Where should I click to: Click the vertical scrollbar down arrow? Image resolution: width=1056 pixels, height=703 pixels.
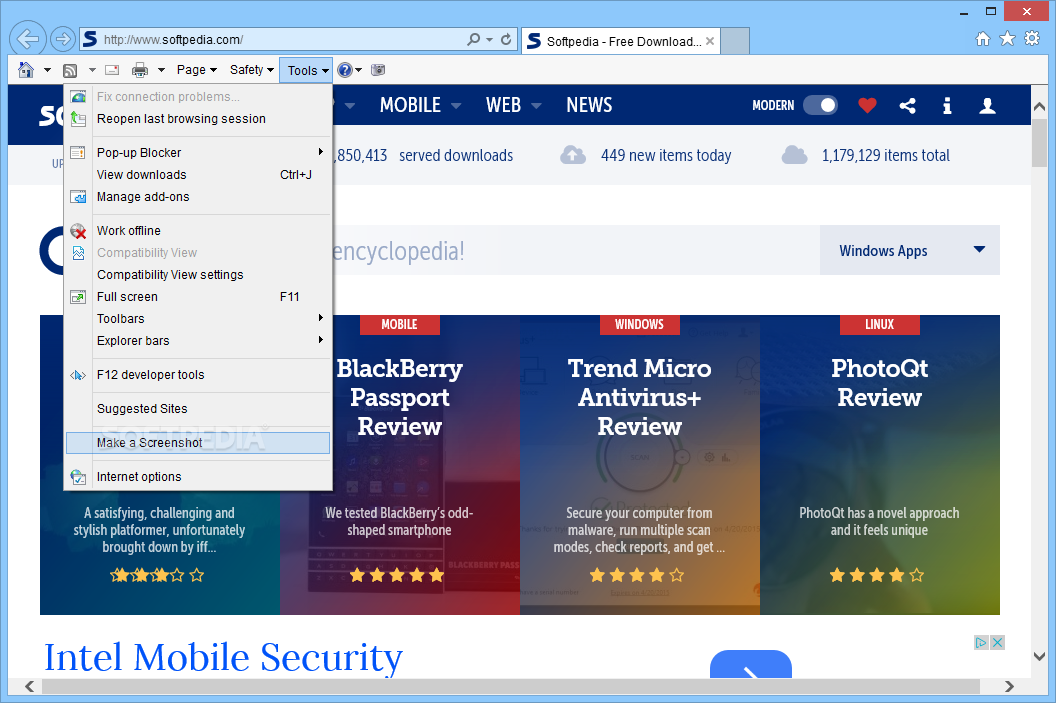[1039, 656]
